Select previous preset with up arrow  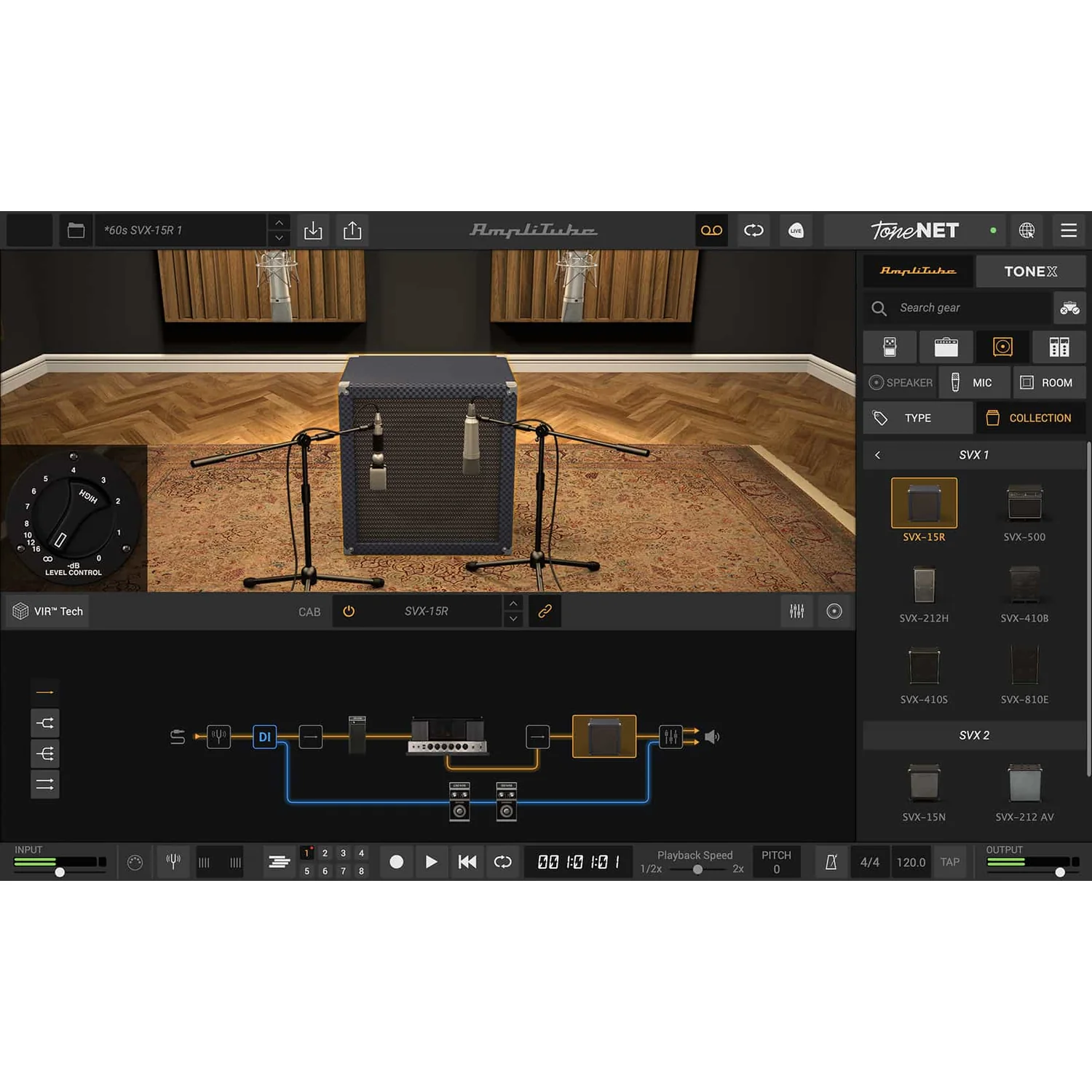[279, 222]
